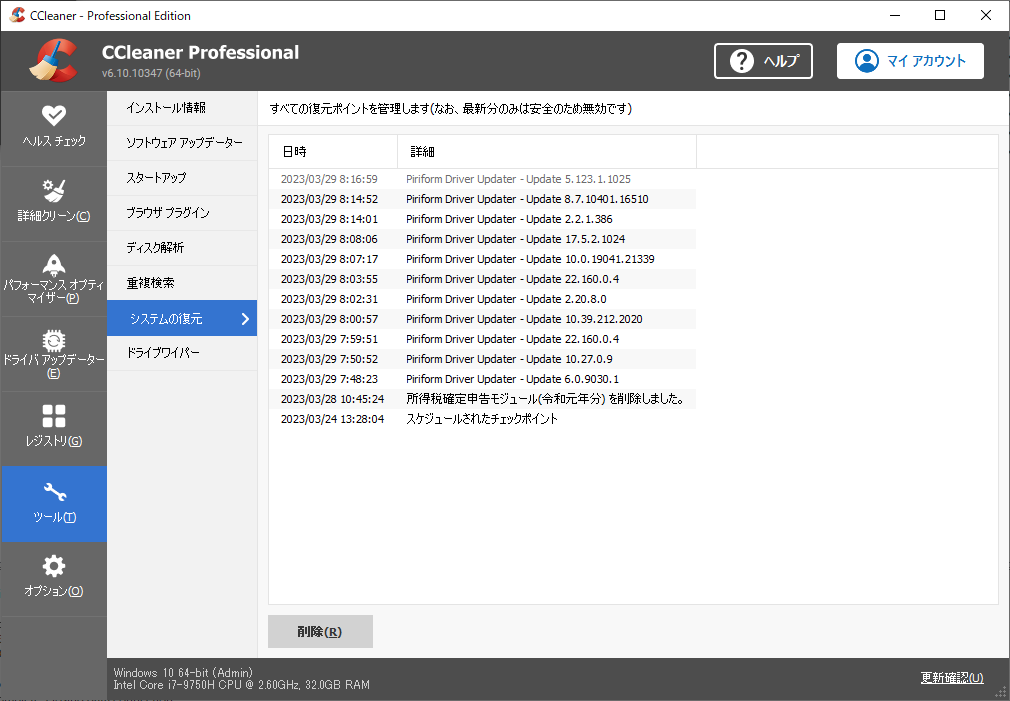Select the 7:59:51 restore point date
1010x701 pixels.
[329, 339]
